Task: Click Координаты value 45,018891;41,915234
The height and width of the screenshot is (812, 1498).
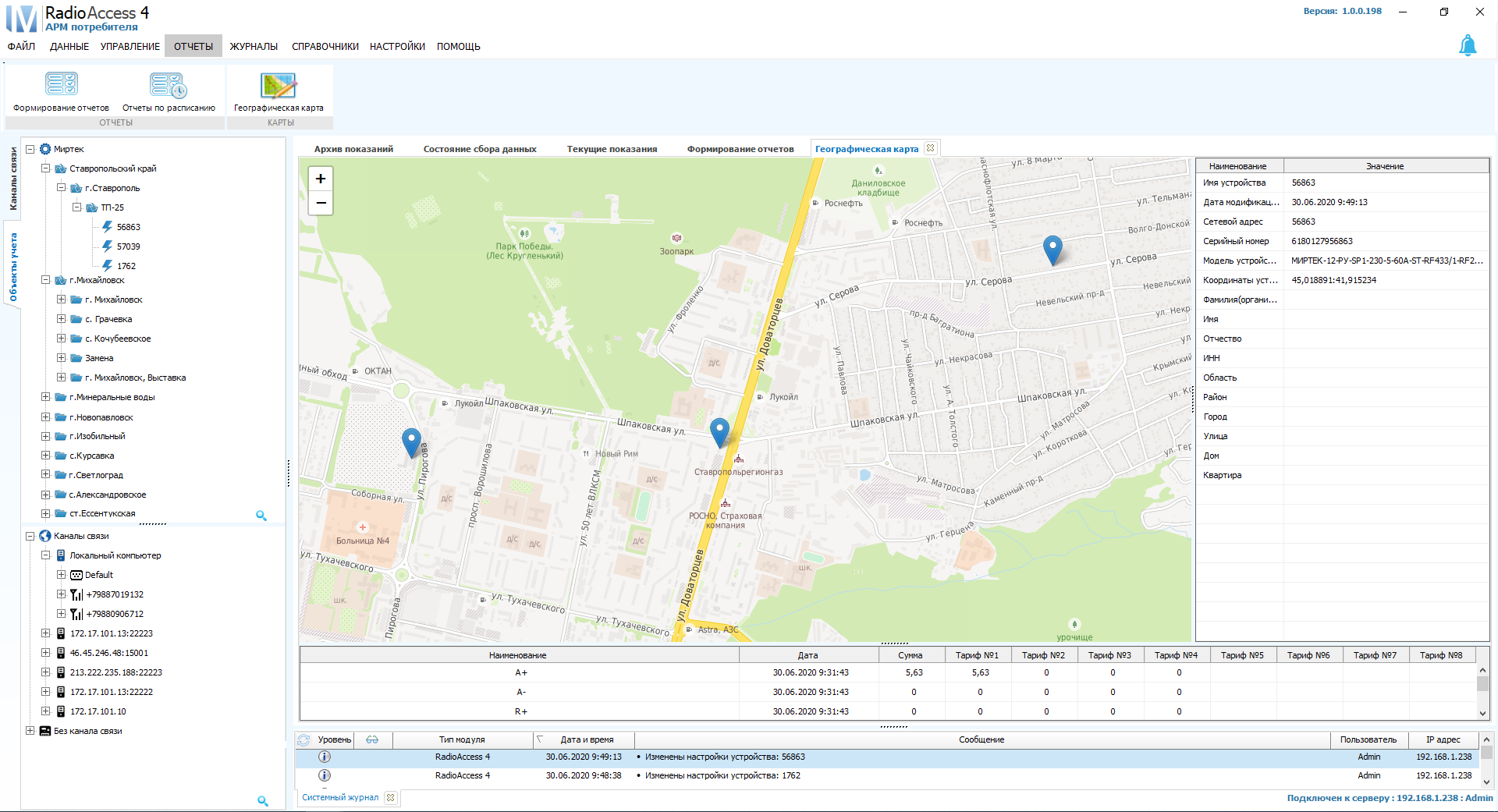Action: click(1333, 280)
